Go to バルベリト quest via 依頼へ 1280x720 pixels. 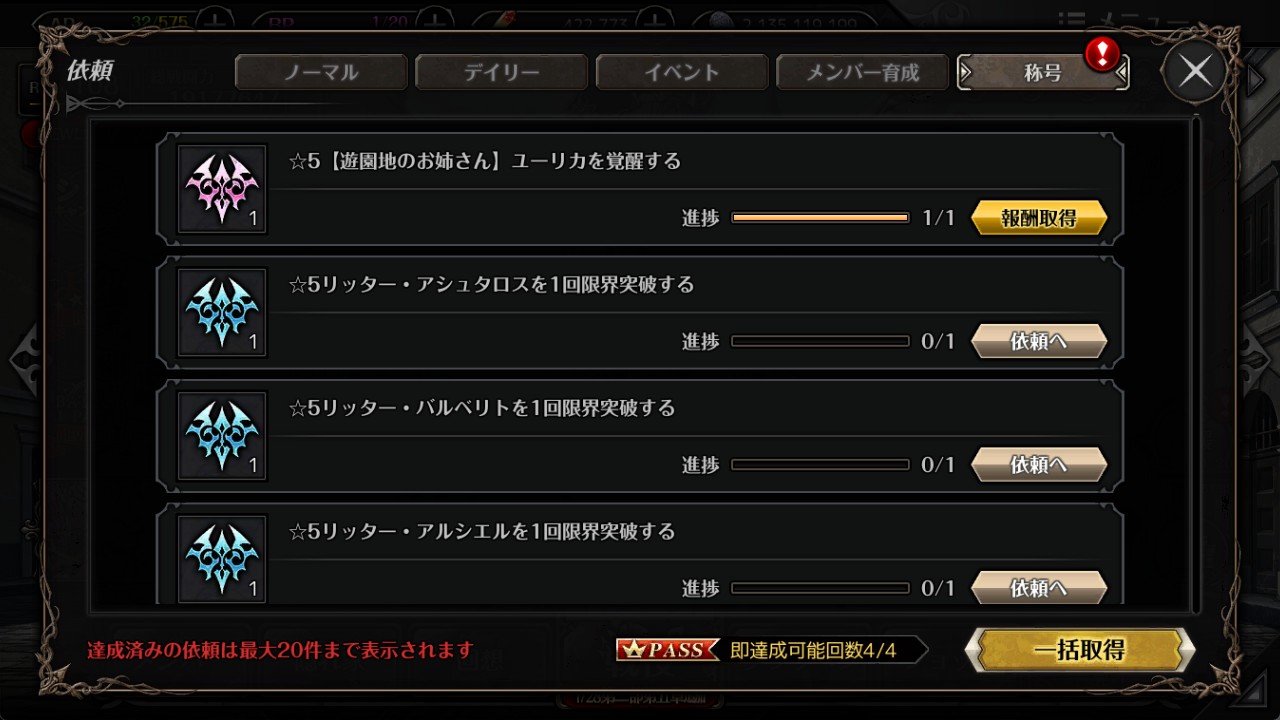tap(1039, 465)
